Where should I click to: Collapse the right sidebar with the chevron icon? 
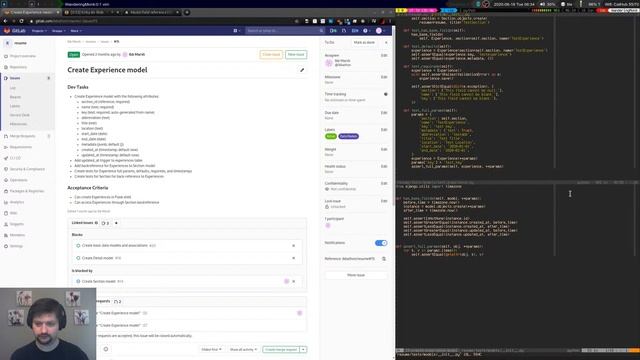coord(386,42)
